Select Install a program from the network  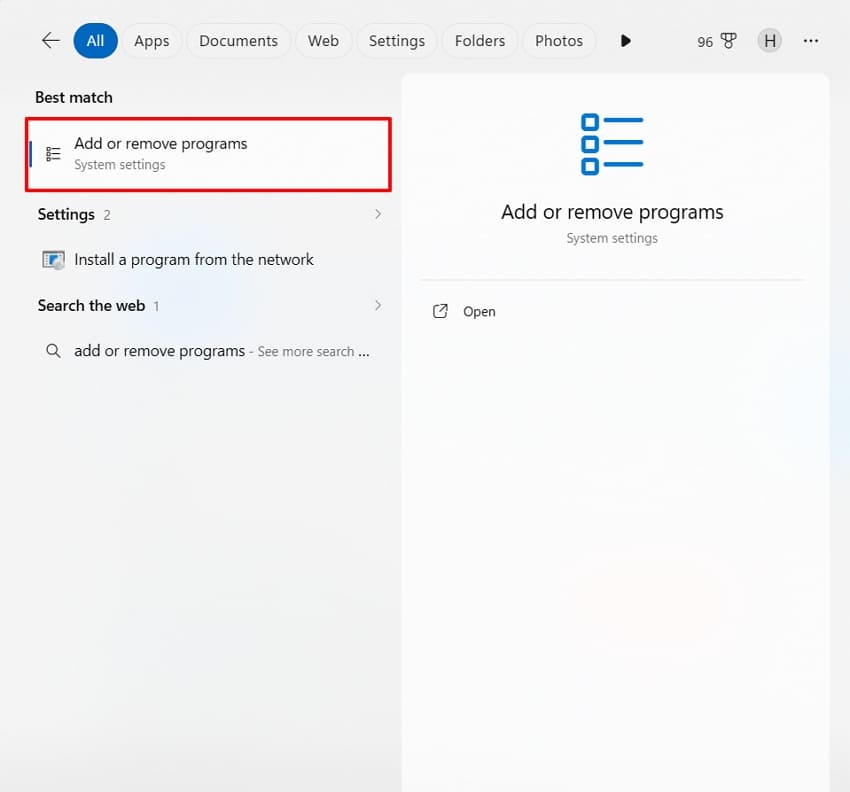[x=208, y=260]
